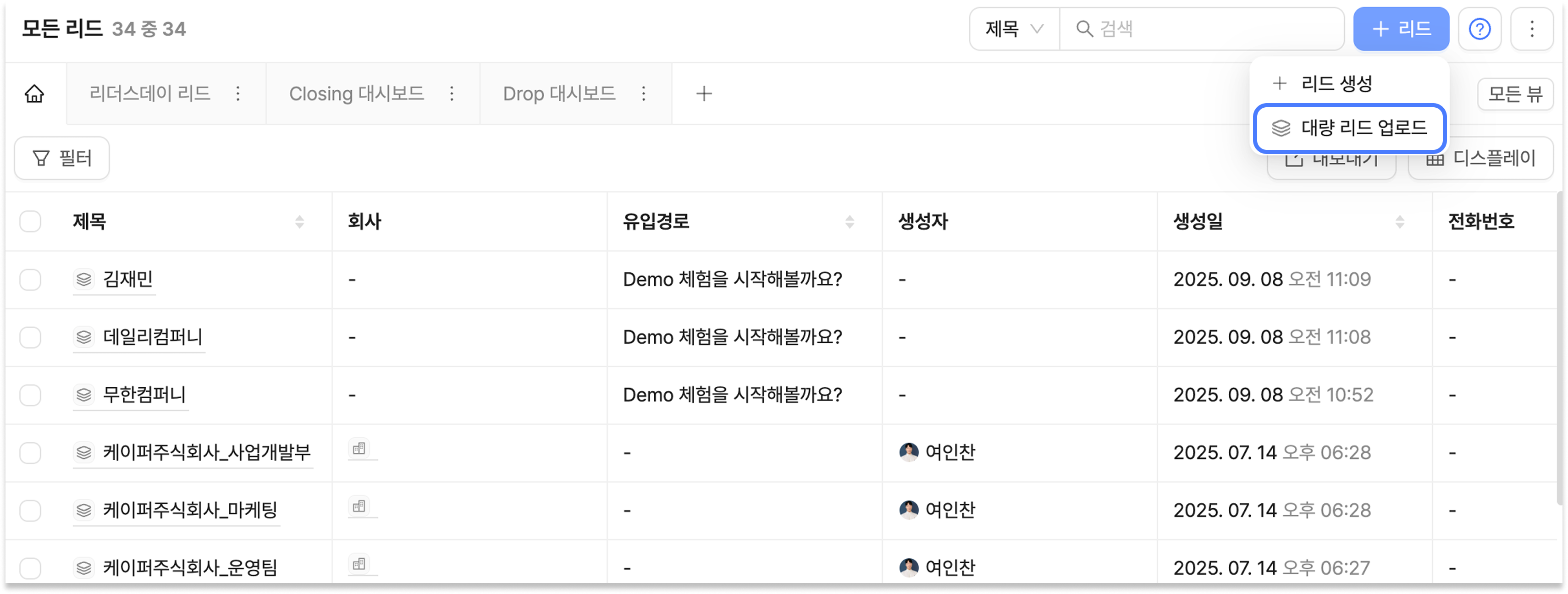Choose 리드 생성 from the menu
This screenshot has width=1568, height=594.
pos(1336,83)
